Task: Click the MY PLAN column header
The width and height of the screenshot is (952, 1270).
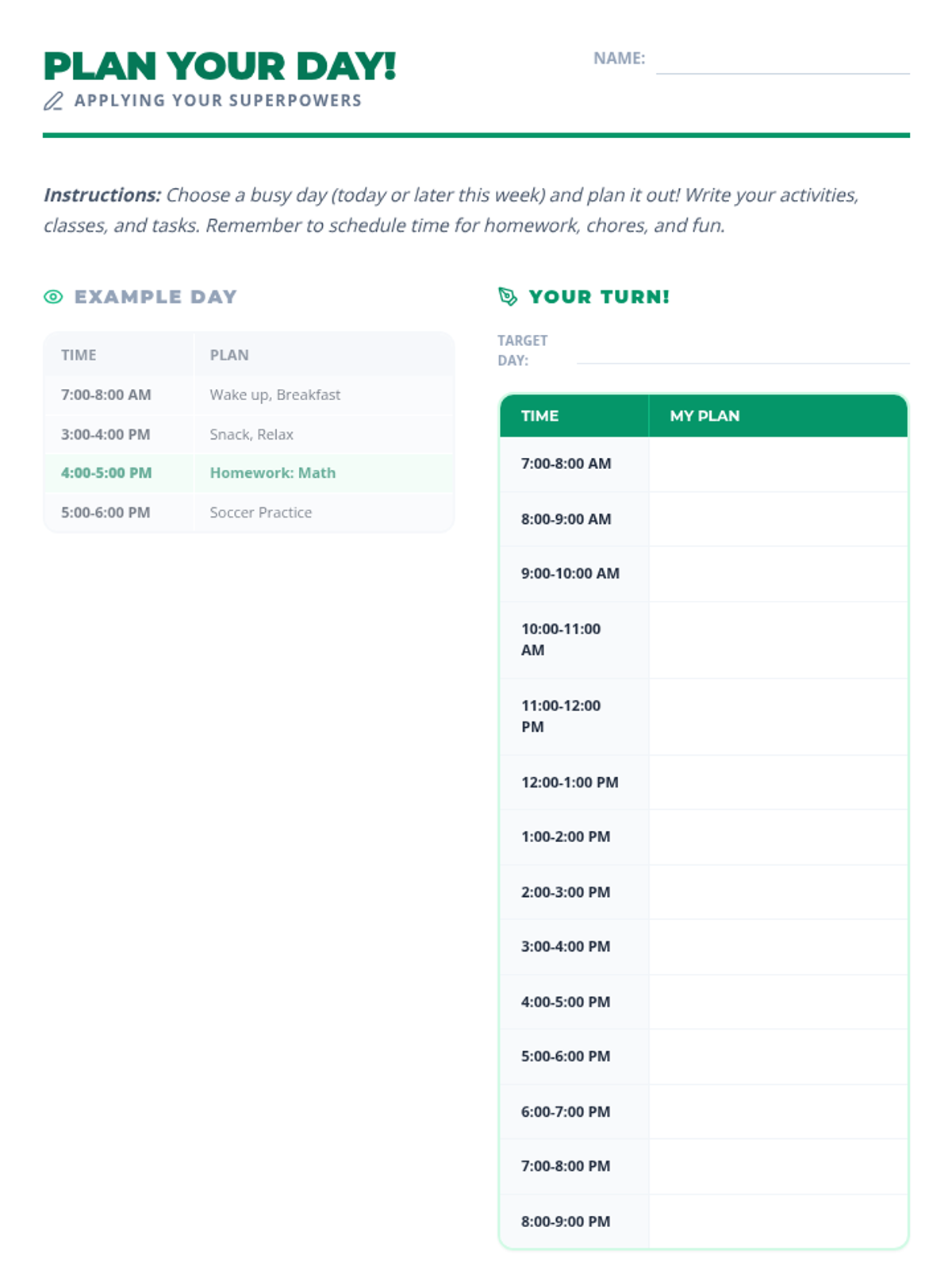Action: point(704,416)
